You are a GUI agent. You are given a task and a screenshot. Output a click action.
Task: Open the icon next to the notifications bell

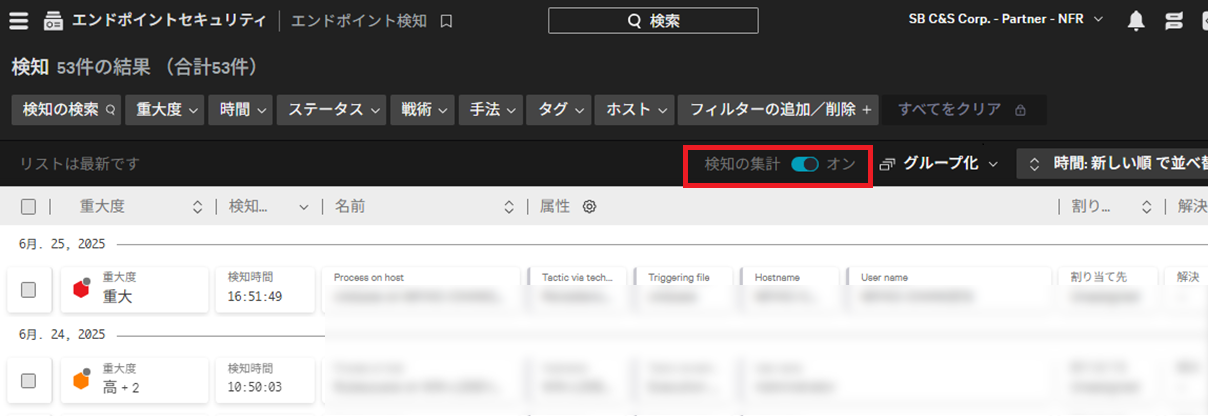coord(1174,20)
